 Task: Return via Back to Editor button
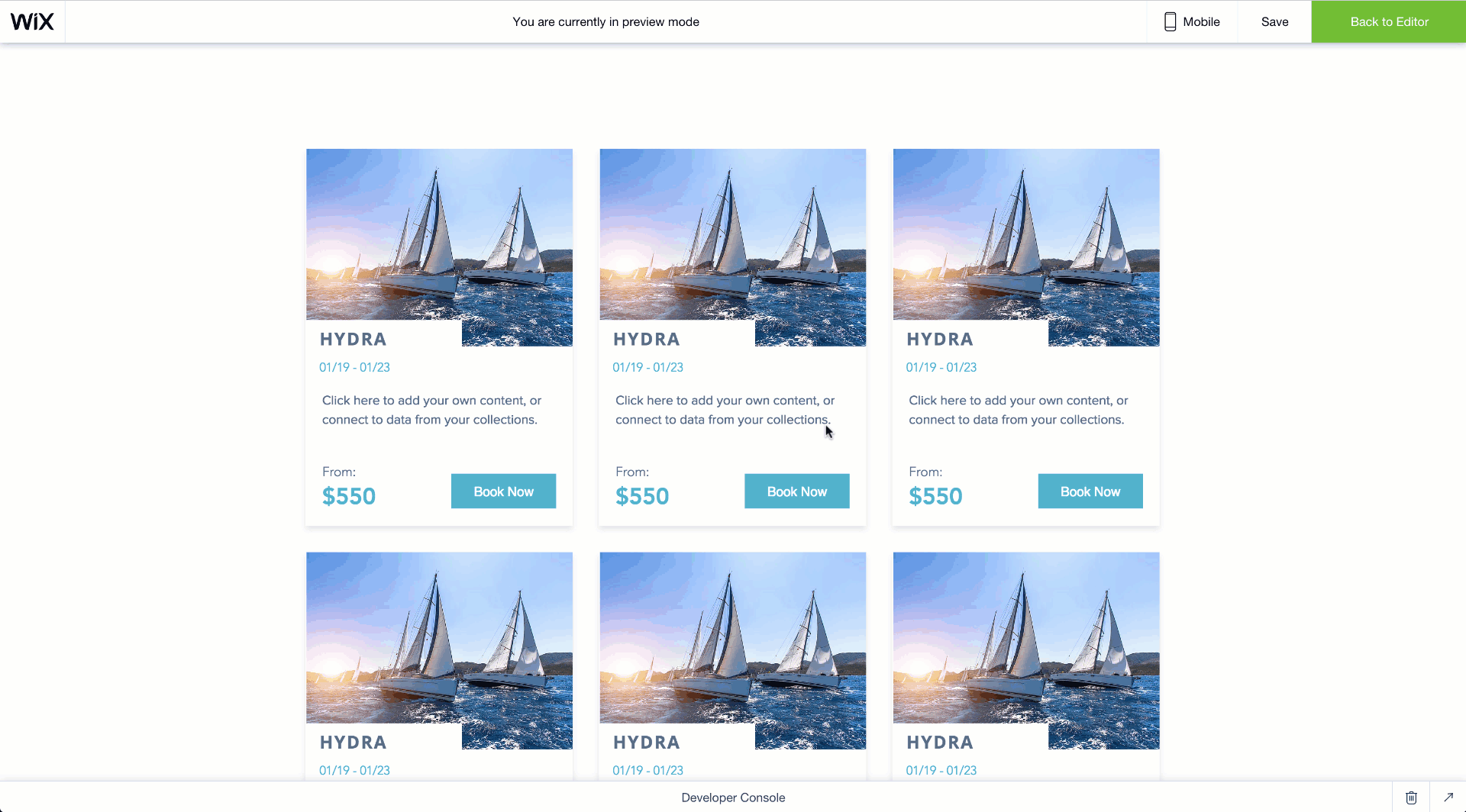pyautogui.click(x=1388, y=21)
